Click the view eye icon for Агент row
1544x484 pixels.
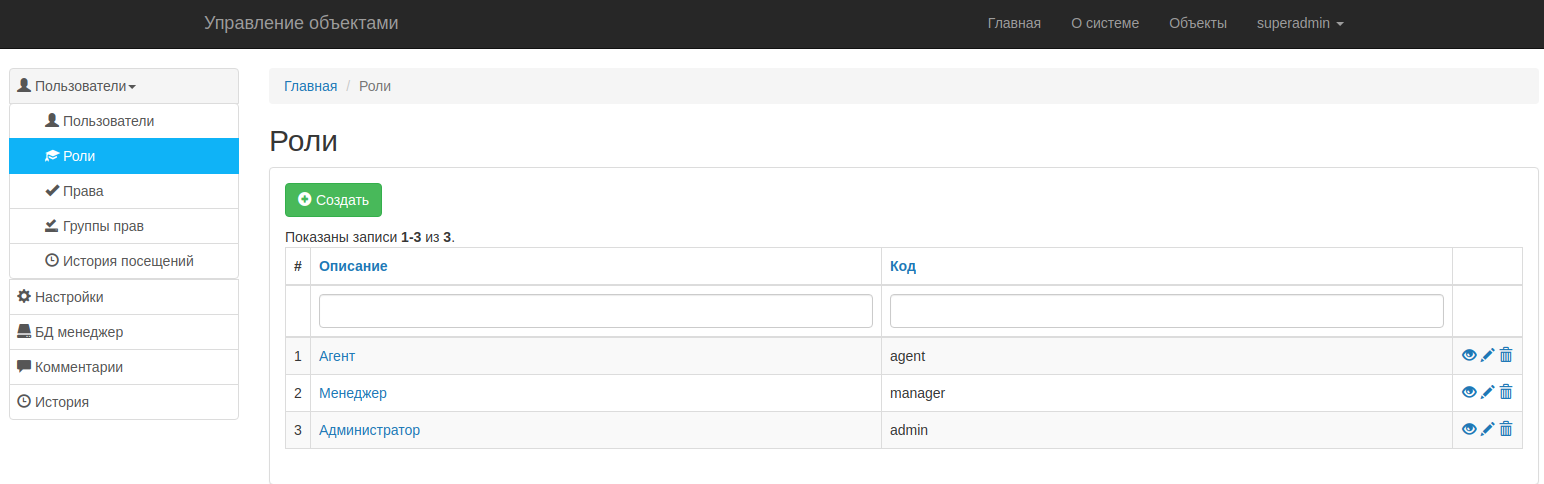tap(1469, 355)
